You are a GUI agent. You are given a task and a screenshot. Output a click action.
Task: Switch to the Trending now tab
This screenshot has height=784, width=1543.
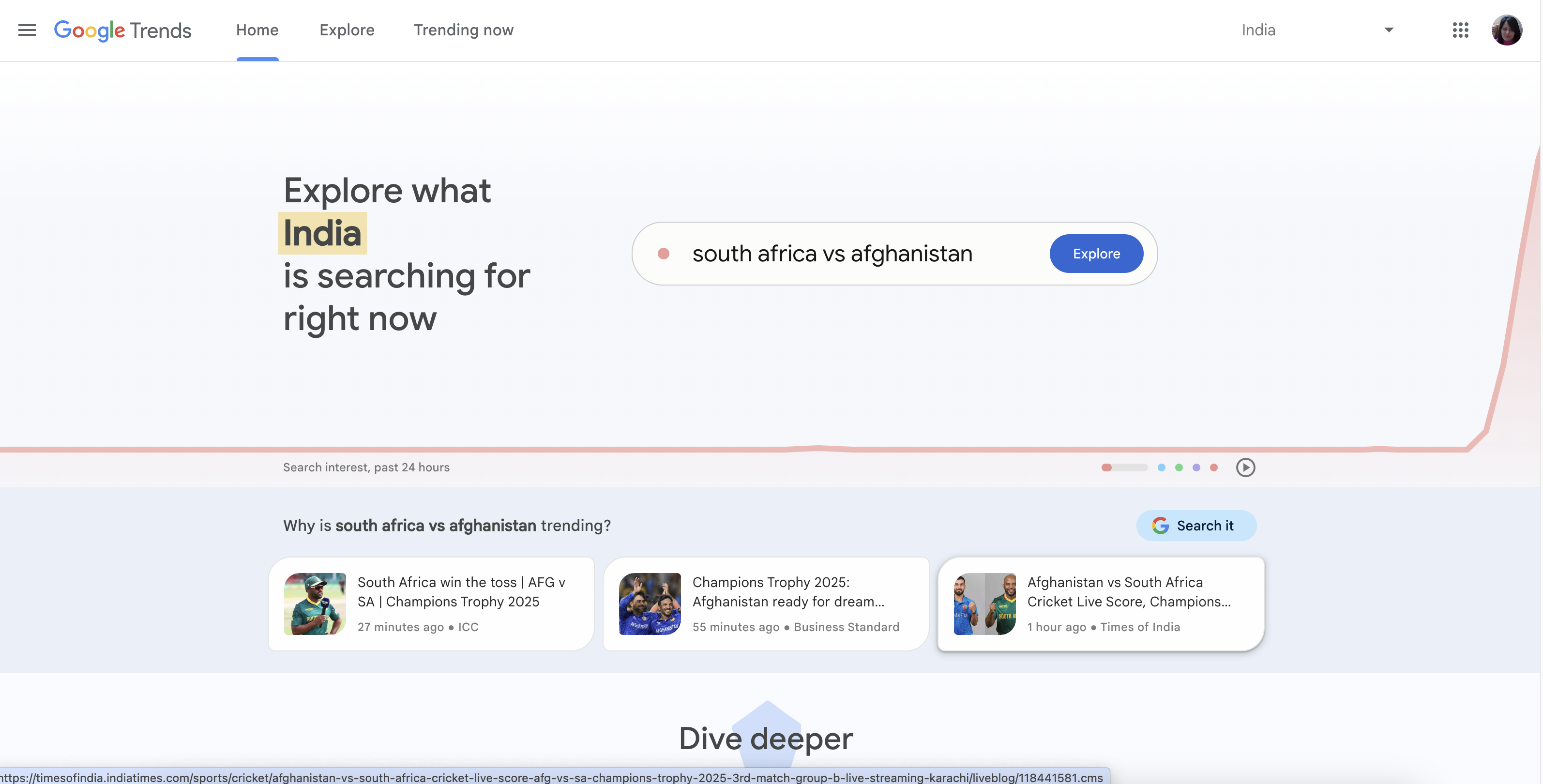coord(463,30)
